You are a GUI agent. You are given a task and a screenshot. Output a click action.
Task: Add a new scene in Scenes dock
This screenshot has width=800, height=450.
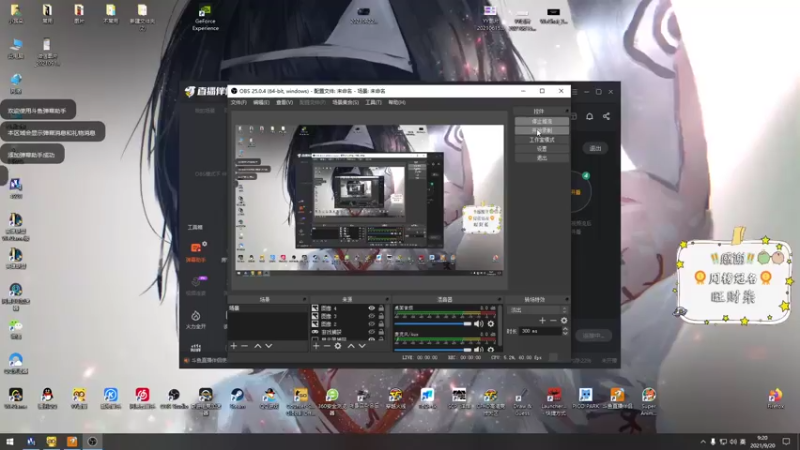point(234,346)
